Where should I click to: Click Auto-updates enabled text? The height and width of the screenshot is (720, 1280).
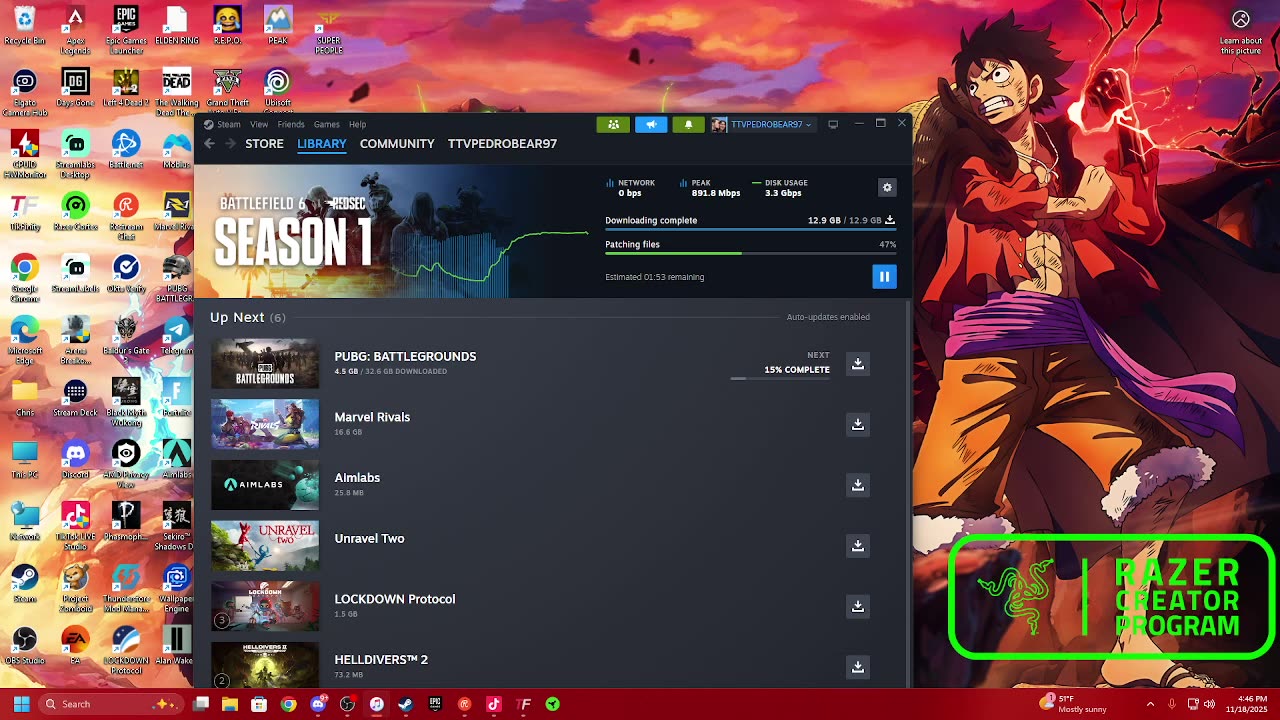pos(828,317)
